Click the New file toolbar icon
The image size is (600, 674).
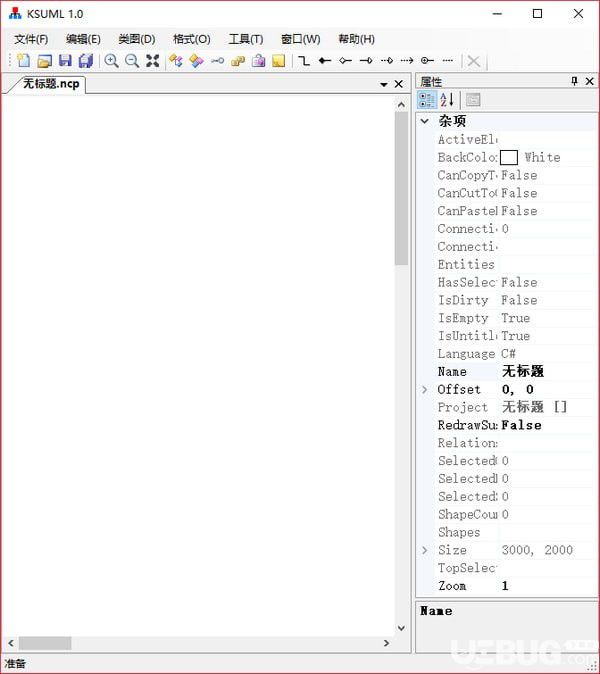(24, 61)
